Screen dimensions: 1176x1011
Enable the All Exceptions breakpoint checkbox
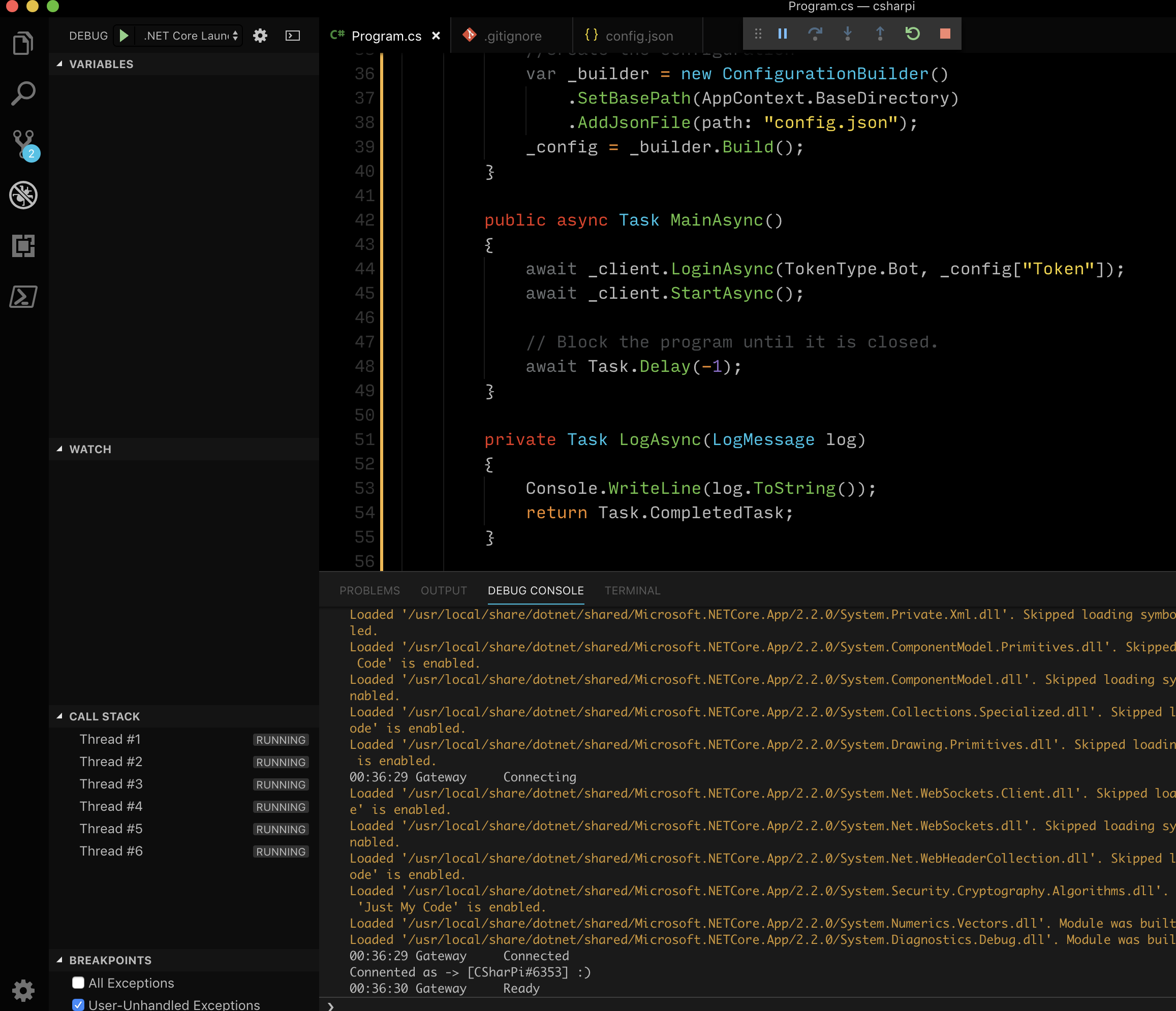pos(78,983)
